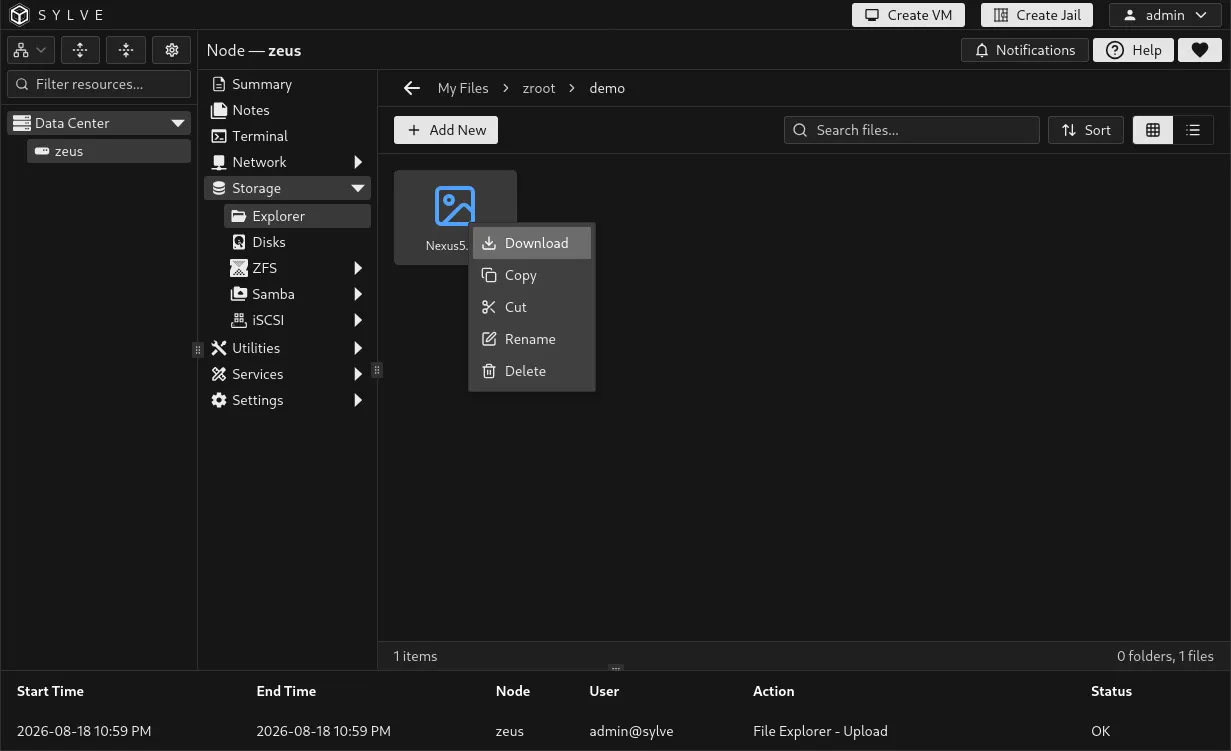The height and width of the screenshot is (751, 1231).
Task: Click the Utilities tools icon
Action: [x=219, y=348]
